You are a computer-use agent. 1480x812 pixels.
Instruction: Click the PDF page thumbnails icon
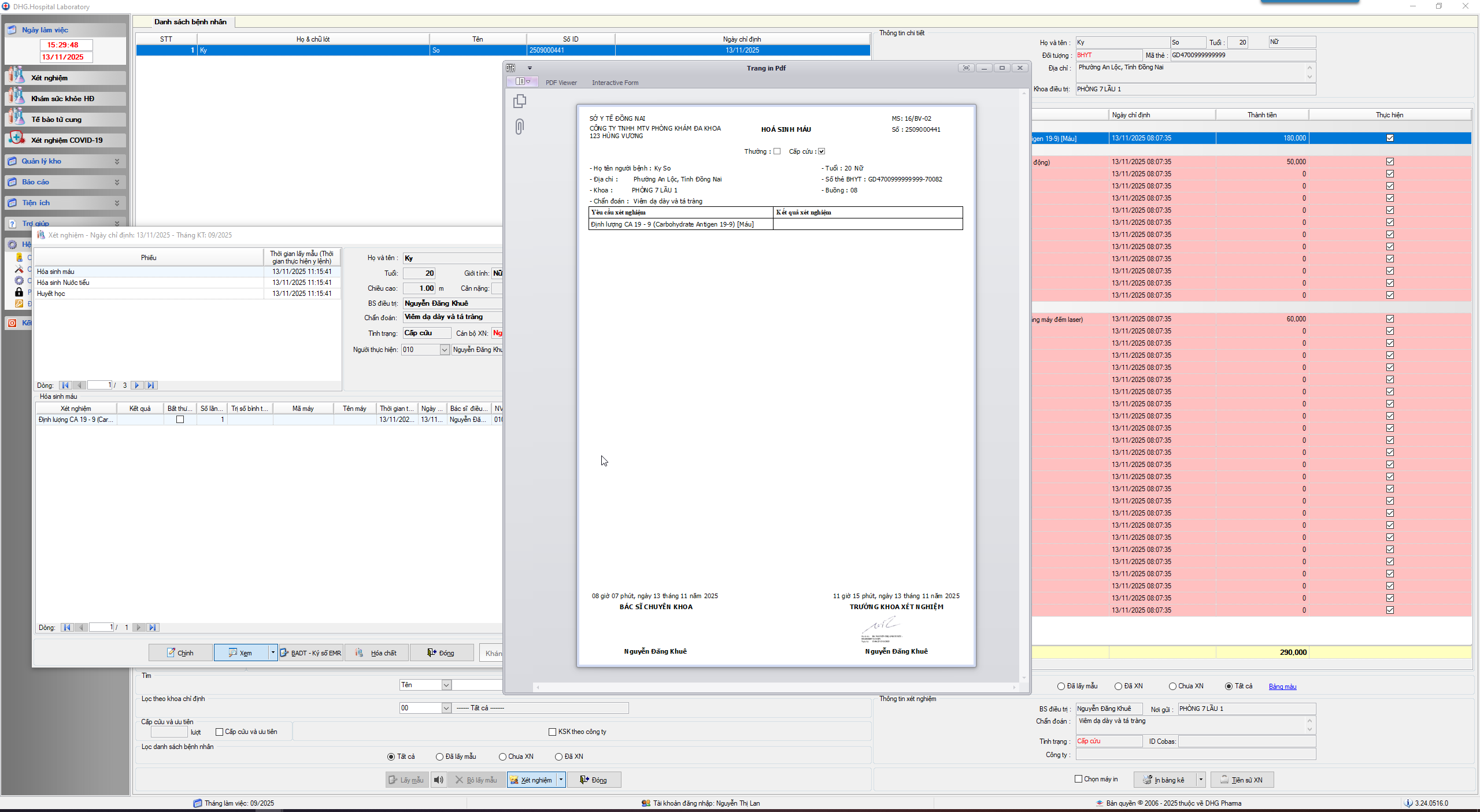519,101
